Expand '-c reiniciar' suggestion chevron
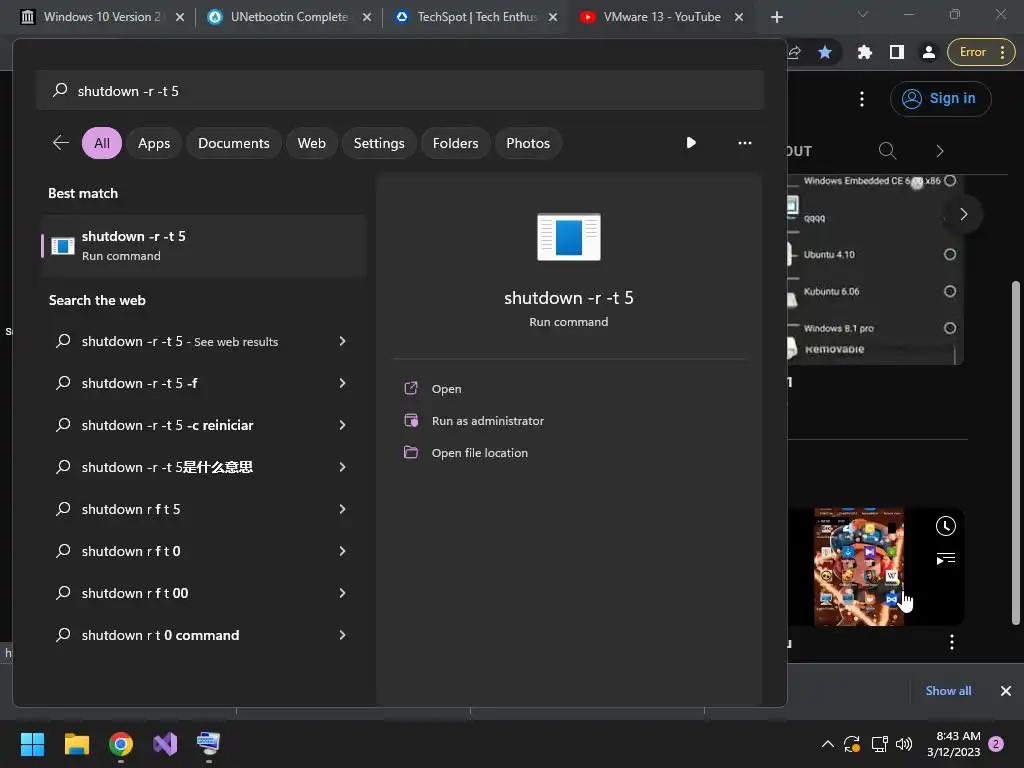The image size is (1024, 768). [x=342, y=425]
